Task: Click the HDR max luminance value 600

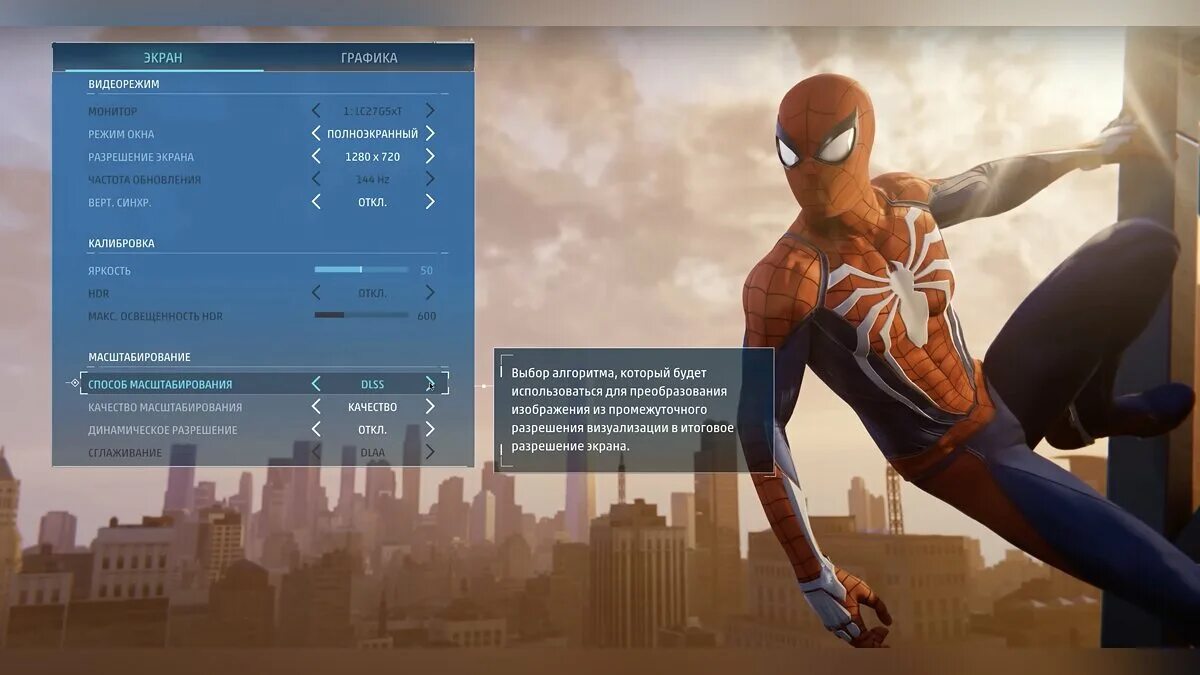Action: point(426,316)
